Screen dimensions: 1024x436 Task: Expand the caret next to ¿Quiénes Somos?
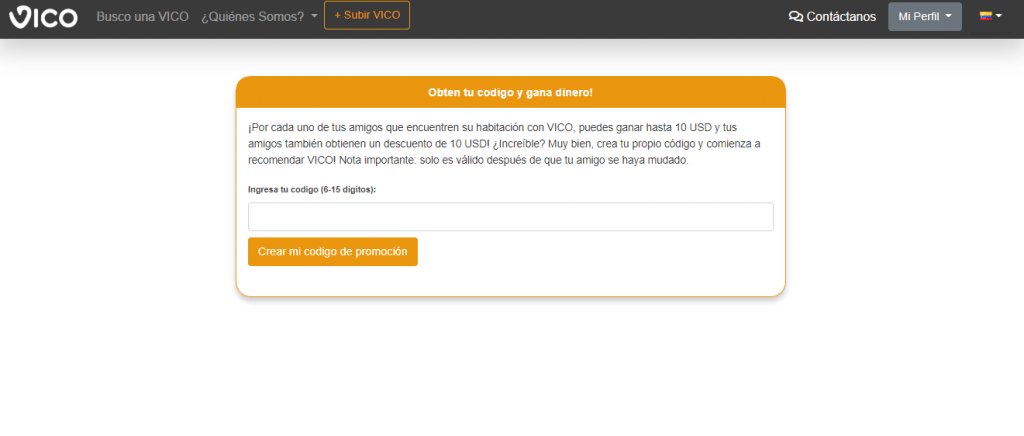[x=314, y=16]
